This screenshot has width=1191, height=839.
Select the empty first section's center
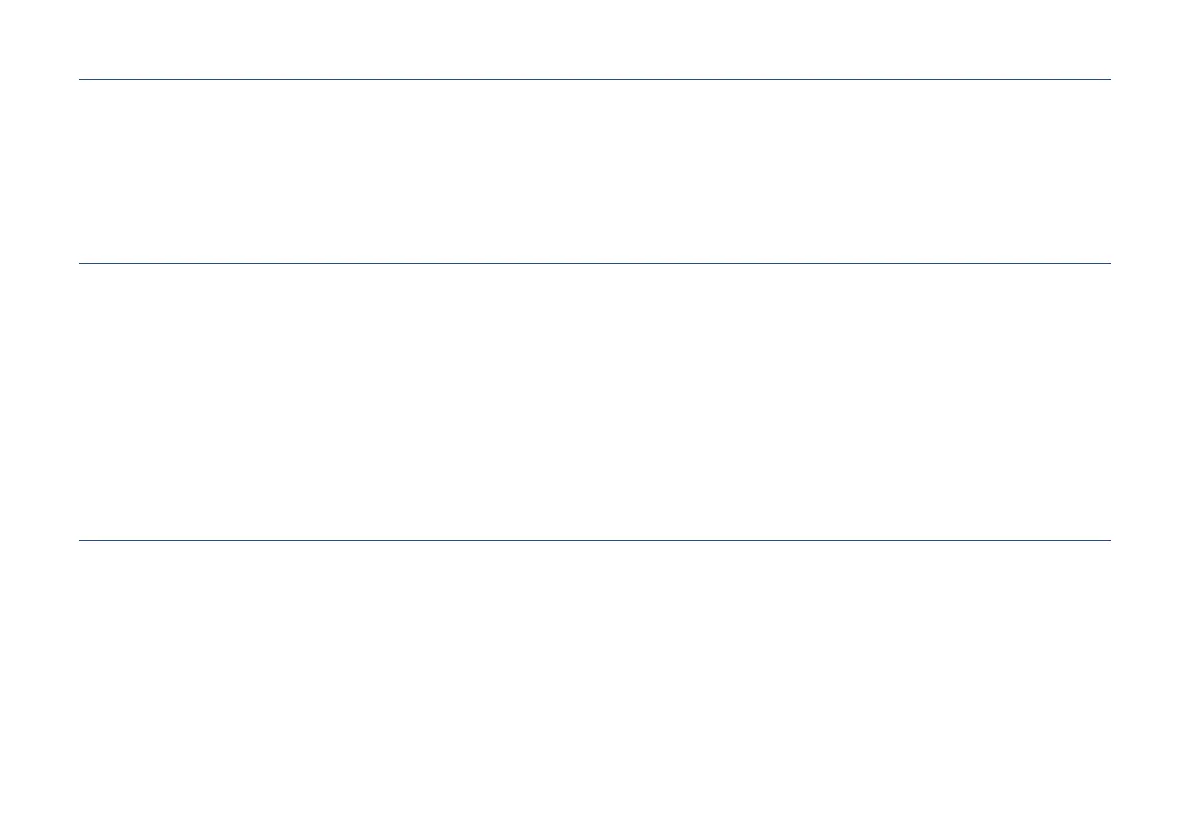click(595, 172)
